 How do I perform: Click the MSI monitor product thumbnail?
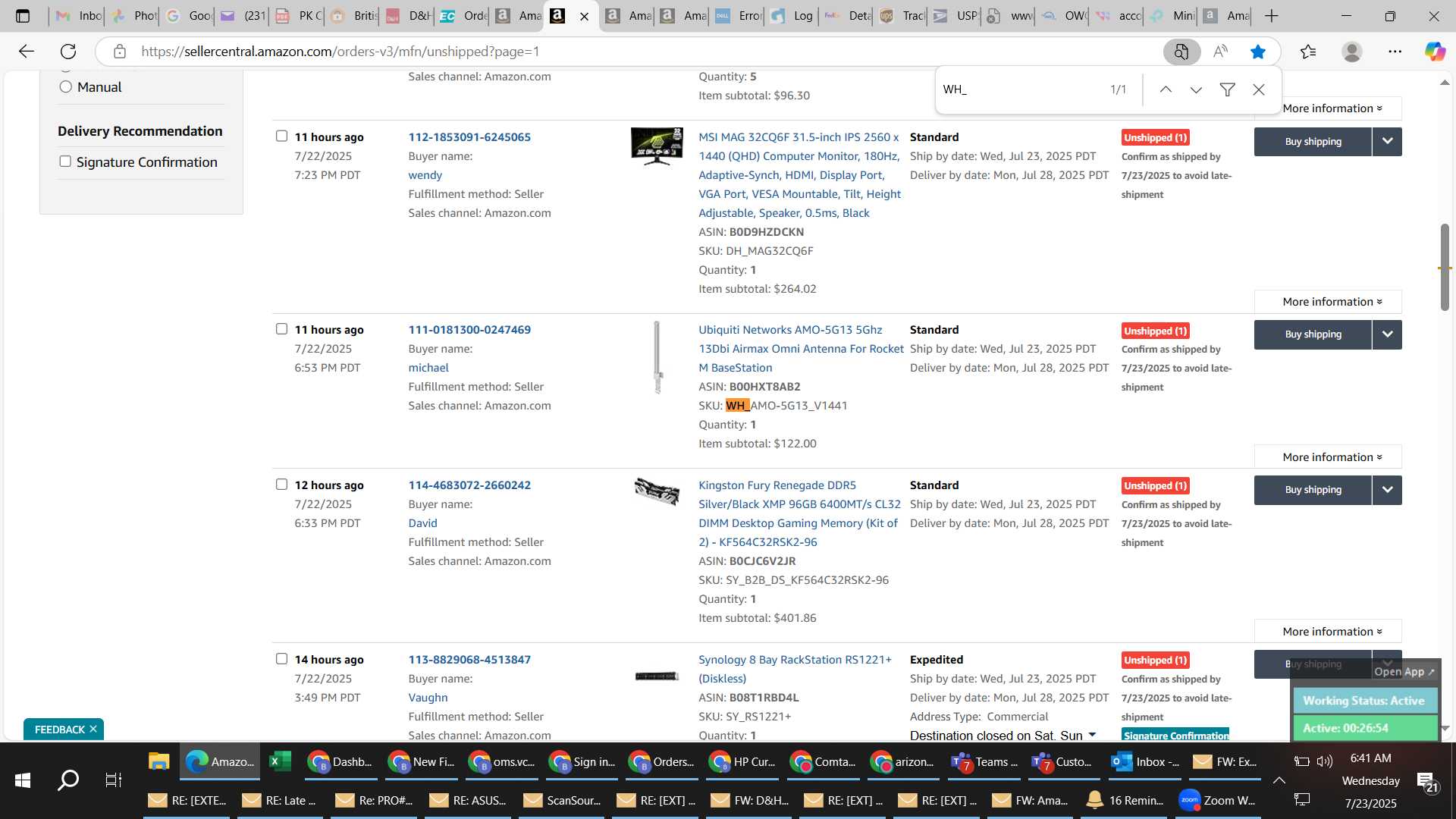coord(657,146)
